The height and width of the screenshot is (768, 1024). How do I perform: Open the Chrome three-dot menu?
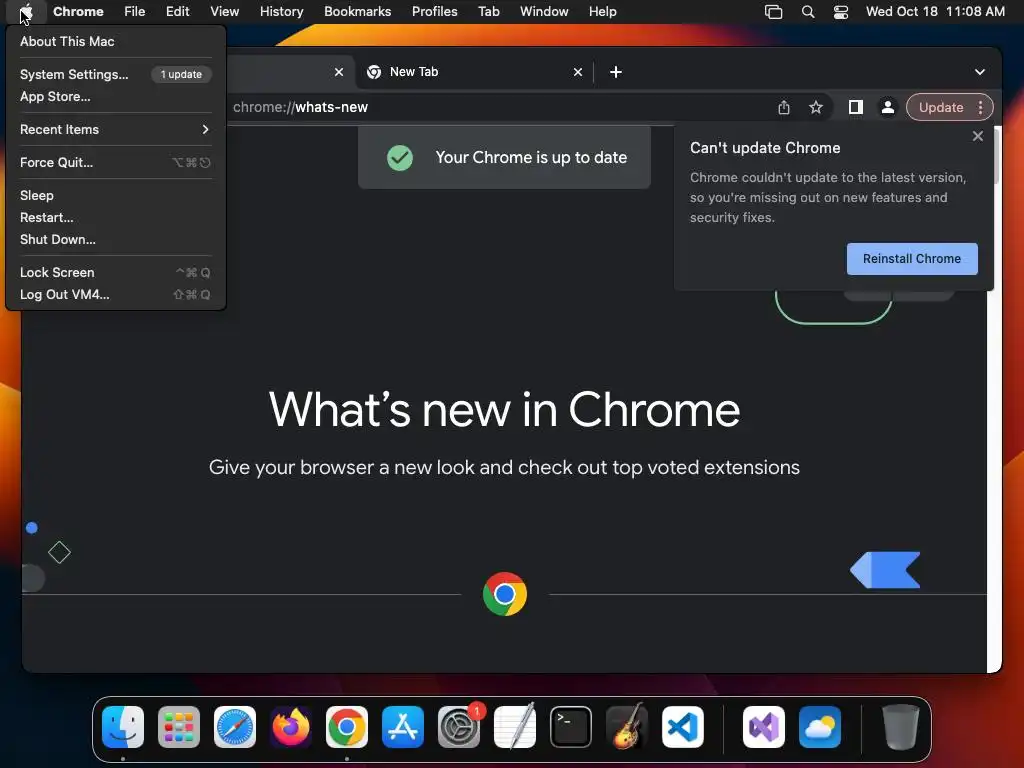click(980, 107)
